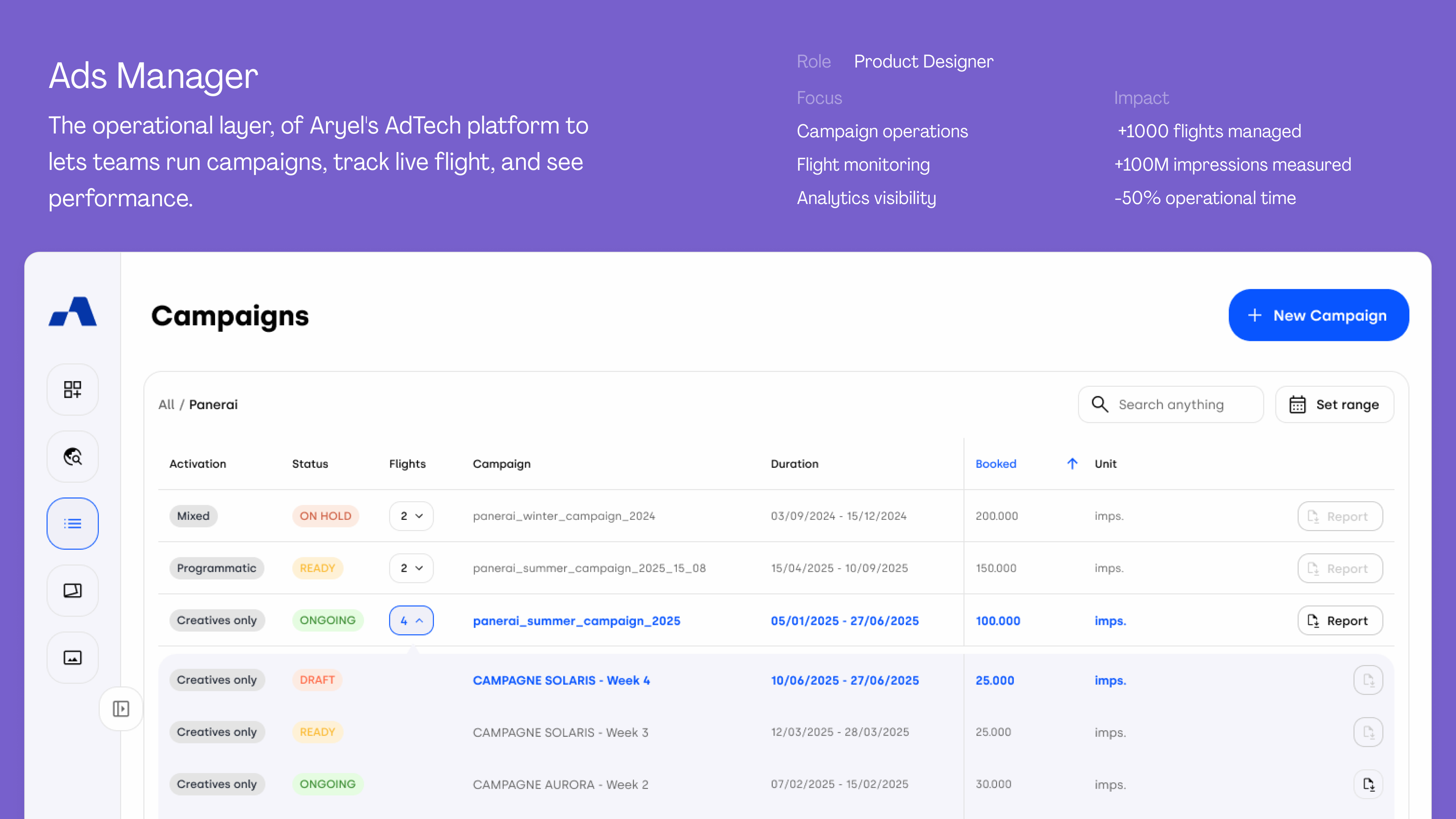Open the image gallery icon in sidebar

pyautogui.click(x=72, y=657)
